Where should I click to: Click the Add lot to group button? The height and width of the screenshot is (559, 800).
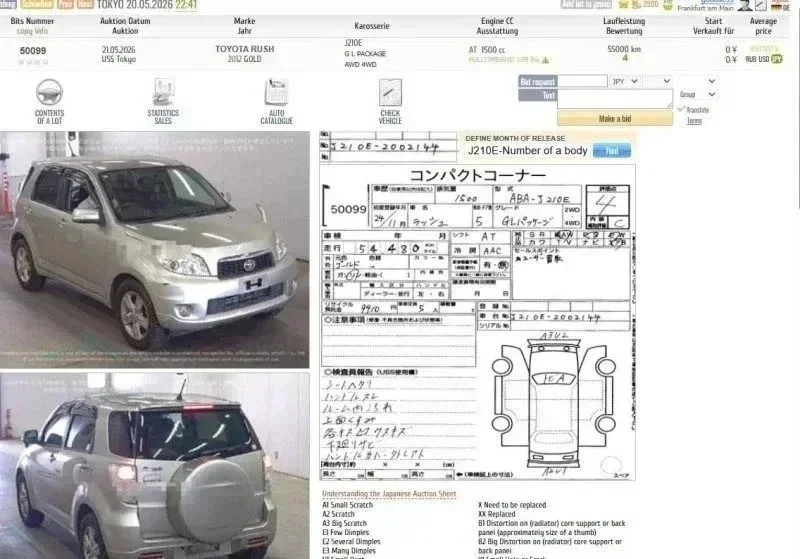click(x=586, y=4)
